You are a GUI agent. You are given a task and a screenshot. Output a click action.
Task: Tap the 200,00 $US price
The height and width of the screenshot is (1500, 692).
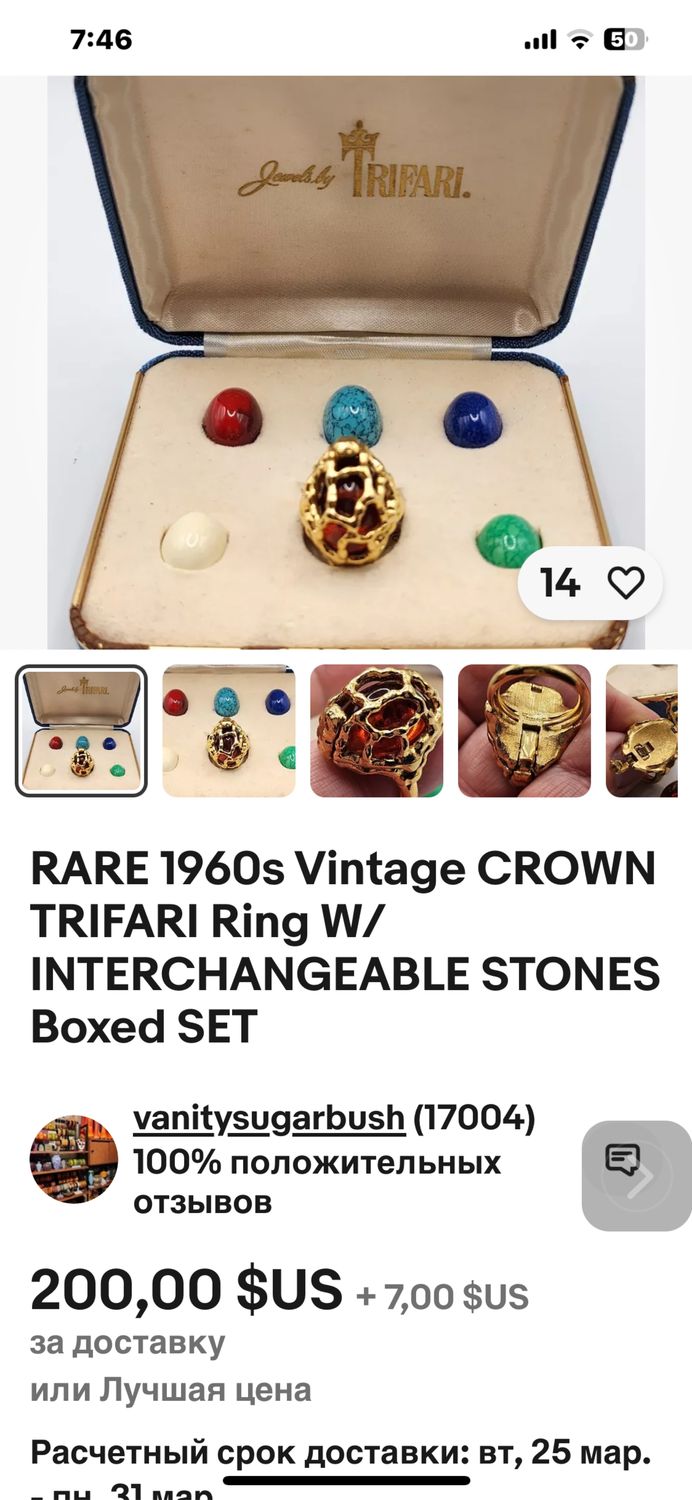(x=186, y=1290)
